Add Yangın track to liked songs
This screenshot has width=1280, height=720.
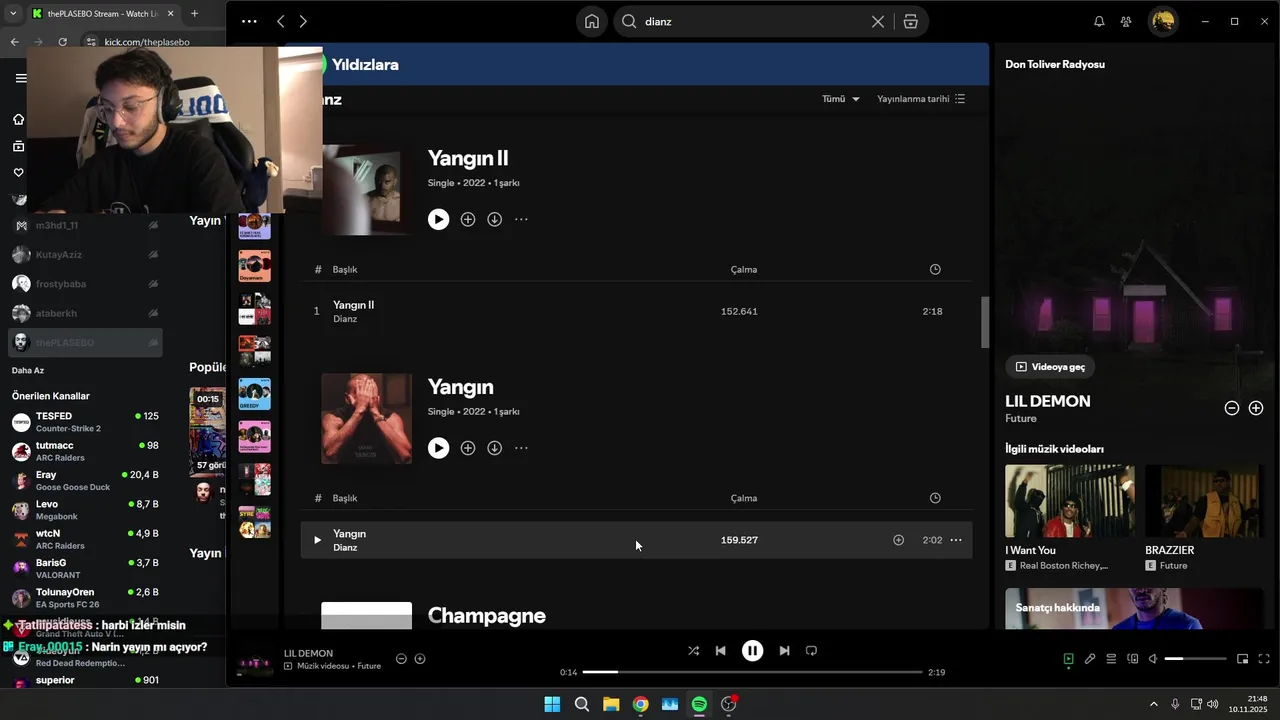[898, 540]
